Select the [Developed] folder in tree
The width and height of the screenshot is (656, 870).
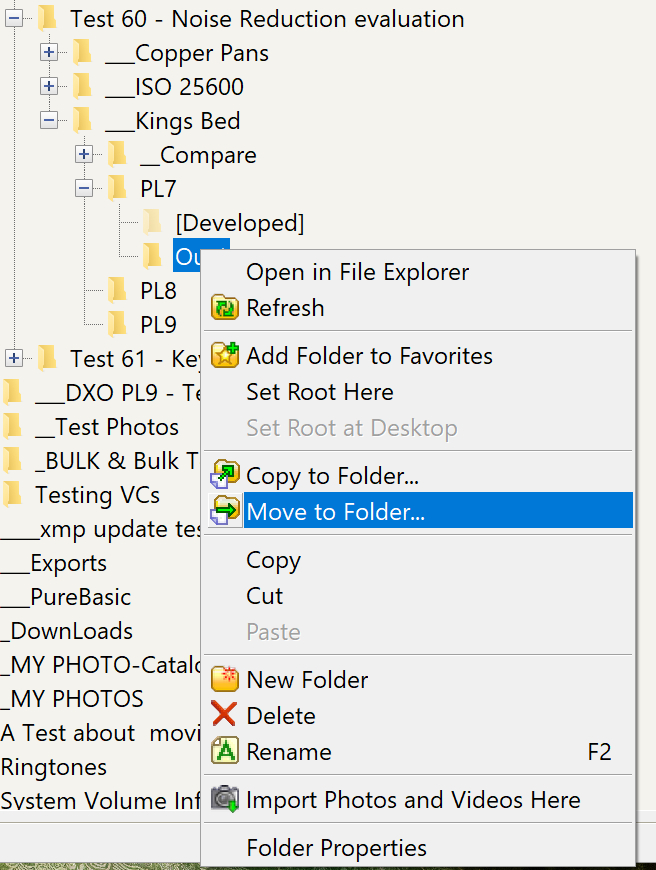pyautogui.click(x=239, y=223)
